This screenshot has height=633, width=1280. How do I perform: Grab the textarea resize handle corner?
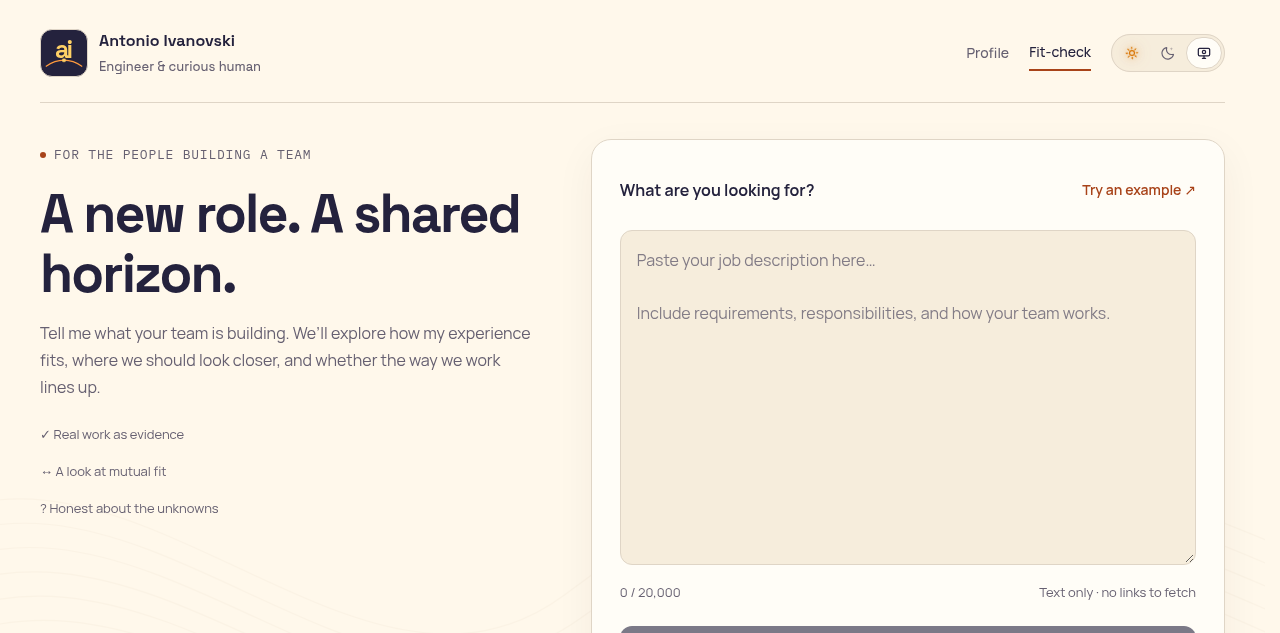pyautogui.click(x=1189, y=558)
